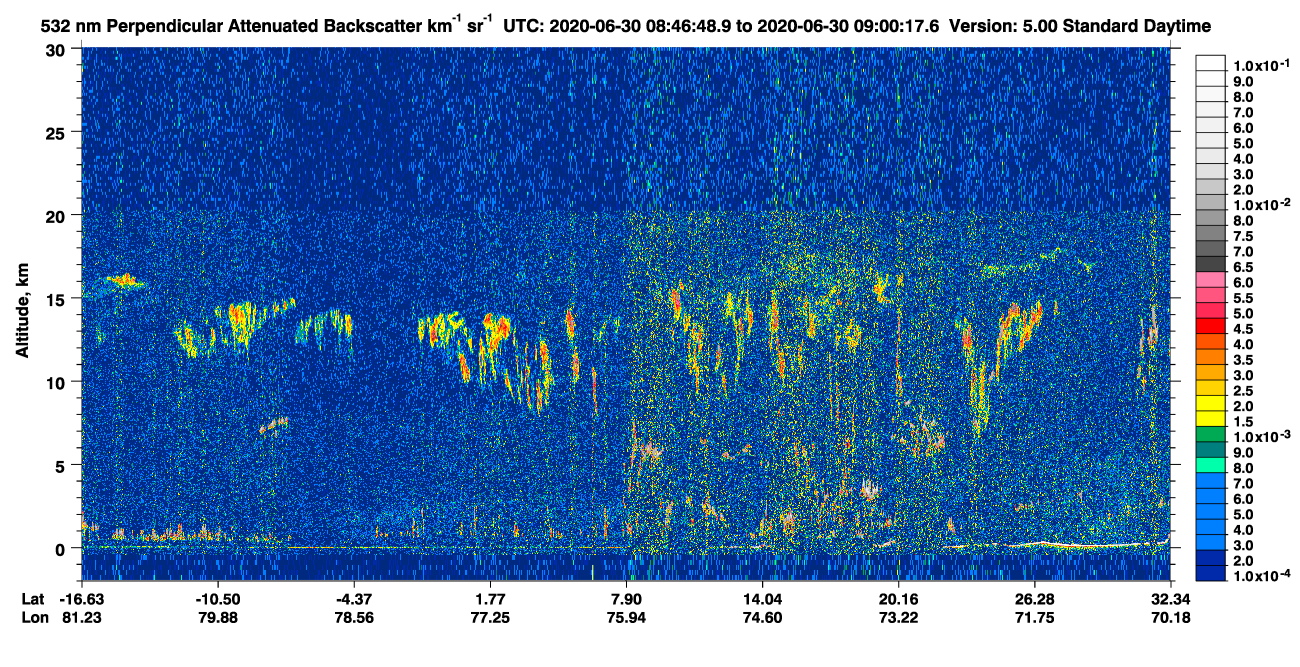
Task: Click longitude value 70.18
Action: click(x=1170, y=617)
